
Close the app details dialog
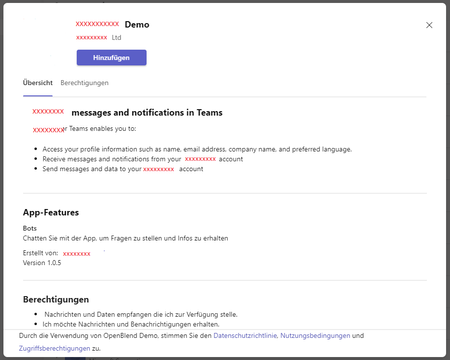coord(429,25)
